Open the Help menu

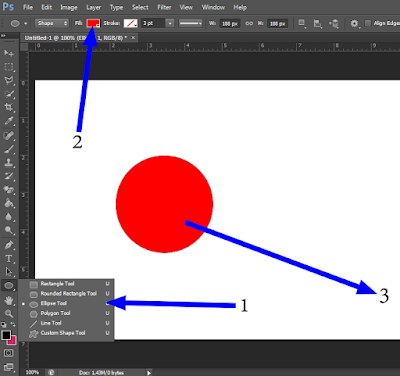[x=240, y=7]
